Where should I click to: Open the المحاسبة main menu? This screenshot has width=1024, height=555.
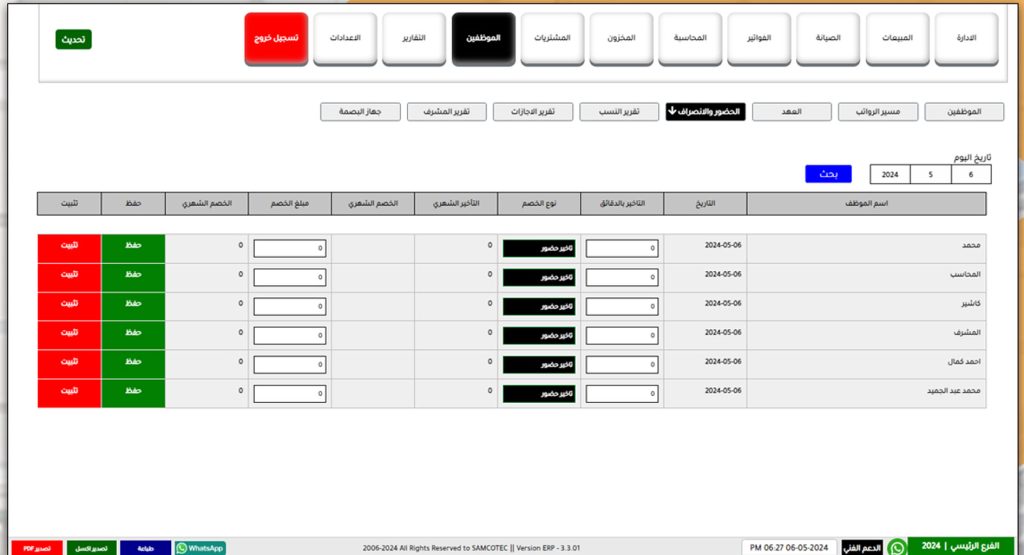tap(690, 39)
